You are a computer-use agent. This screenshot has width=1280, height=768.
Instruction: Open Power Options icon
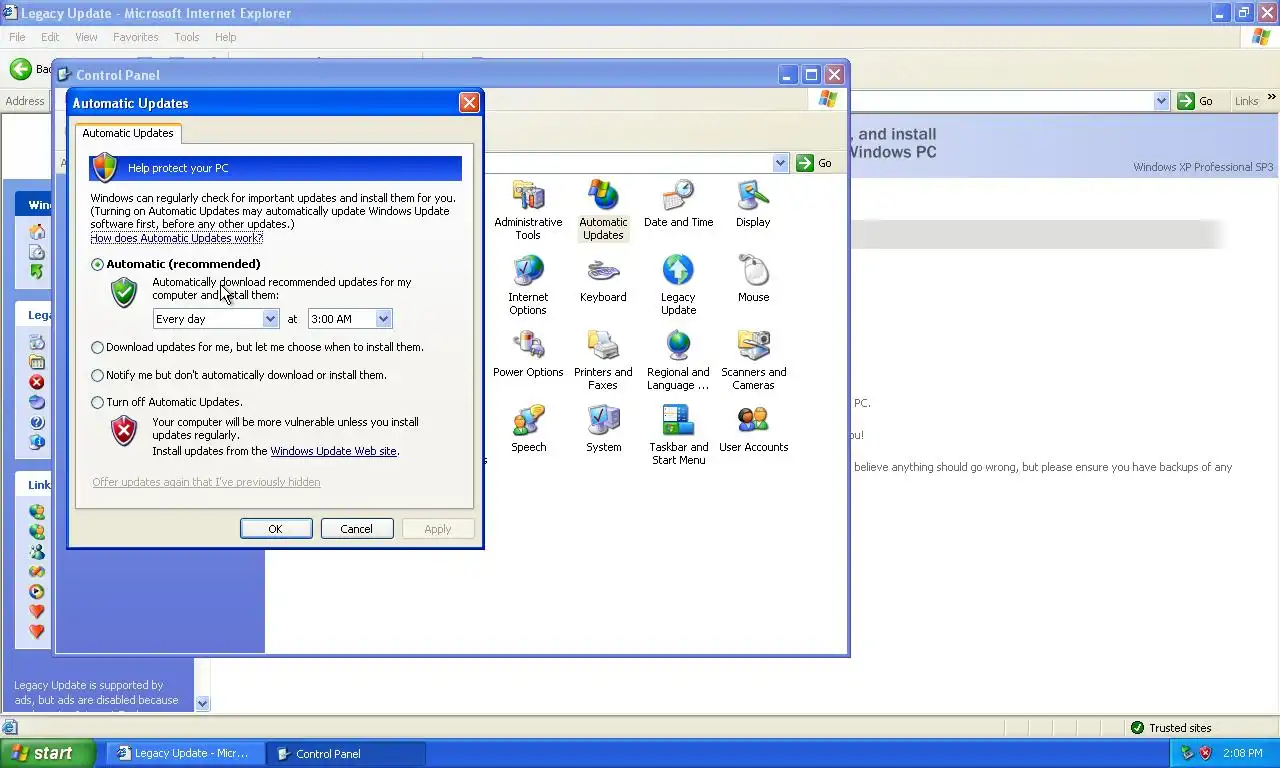528,354
